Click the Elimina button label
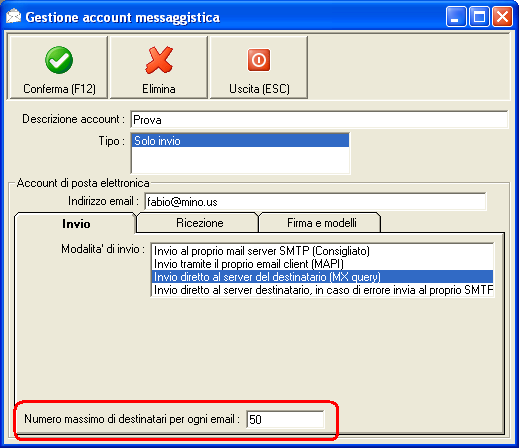The image size is (519, 448). pyautogui.click(x=159, y=89)
